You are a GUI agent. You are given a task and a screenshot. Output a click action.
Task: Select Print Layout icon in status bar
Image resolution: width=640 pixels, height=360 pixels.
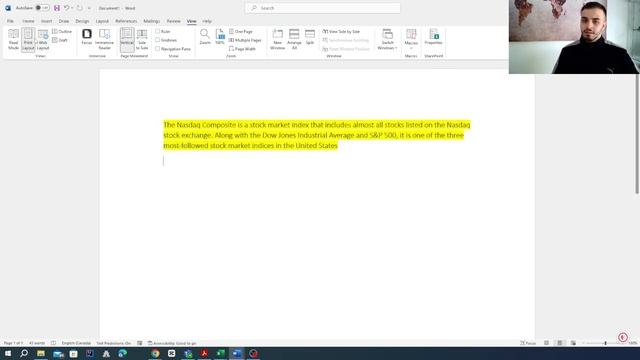[560, 343]
